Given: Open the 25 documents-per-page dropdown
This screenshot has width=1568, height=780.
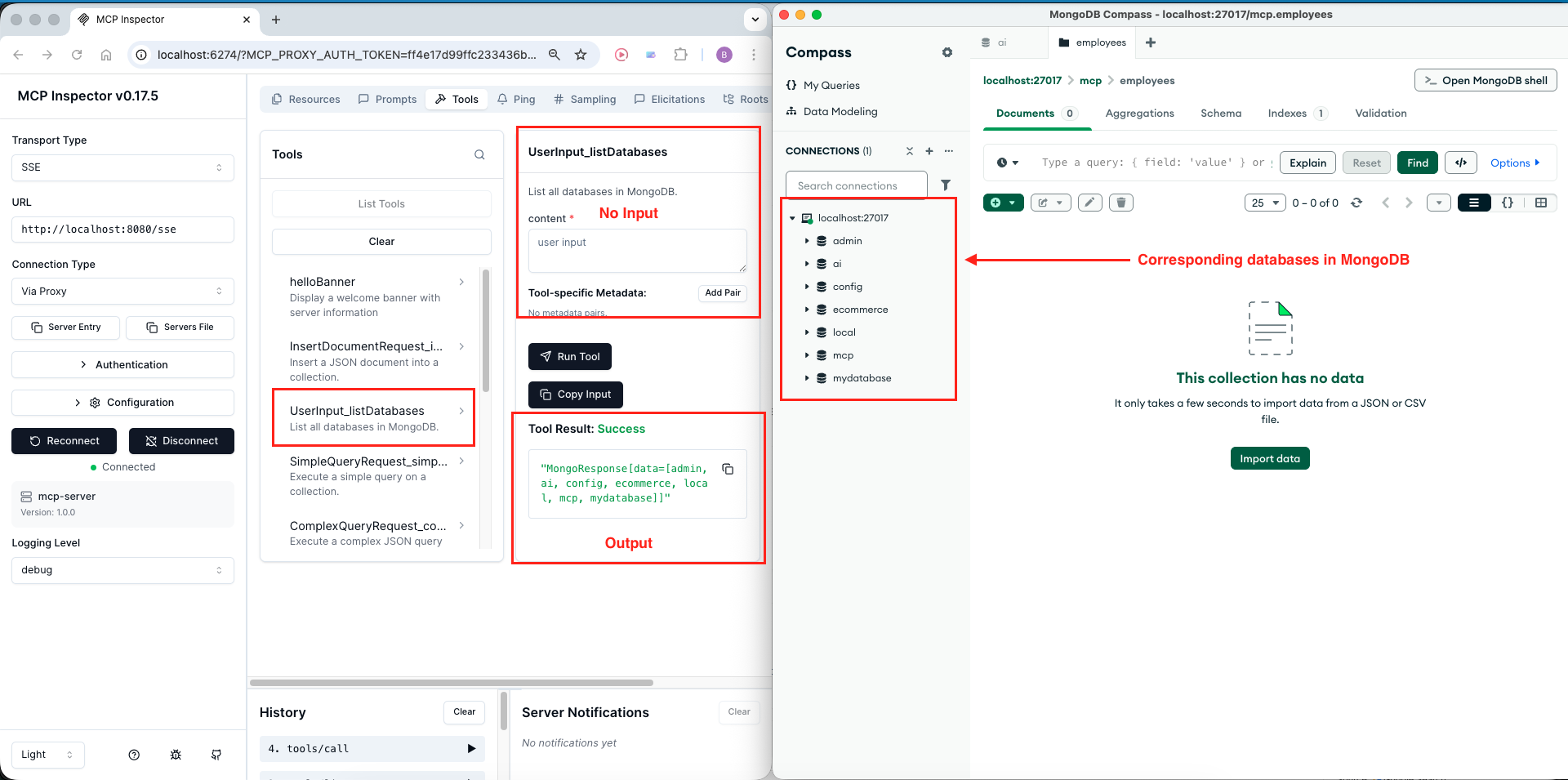Looking at the screenshot, I should pyautogui.click(x=1264, y=203).
